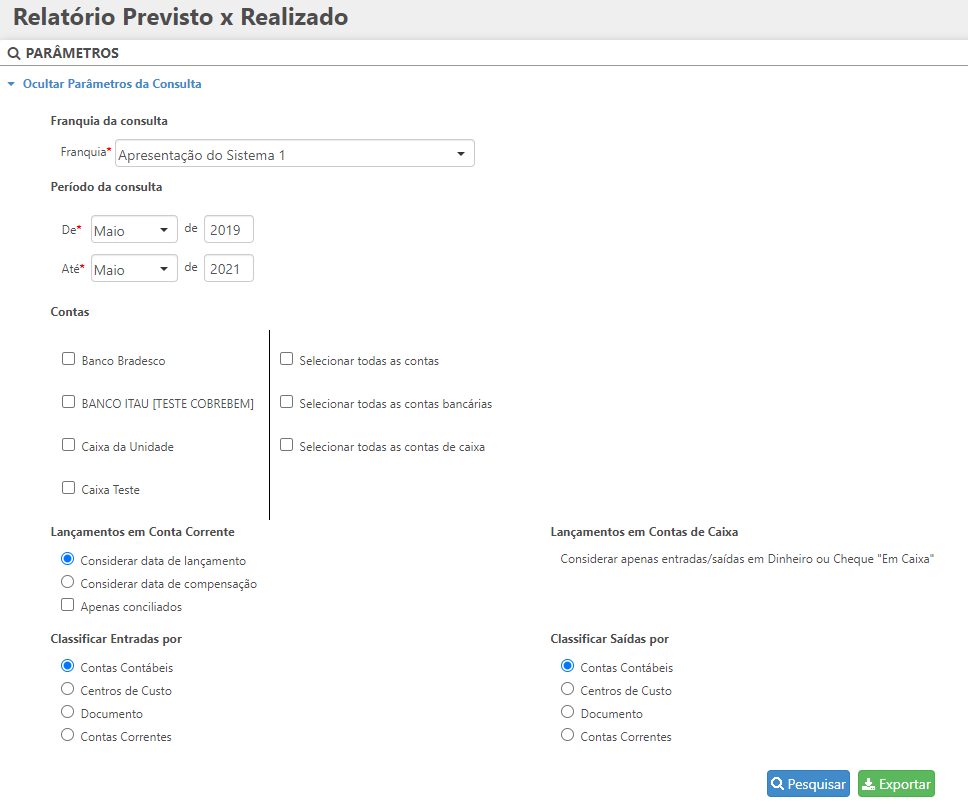
Task: Classify Entradas by Centros de Custo
Action: (68, 689)
